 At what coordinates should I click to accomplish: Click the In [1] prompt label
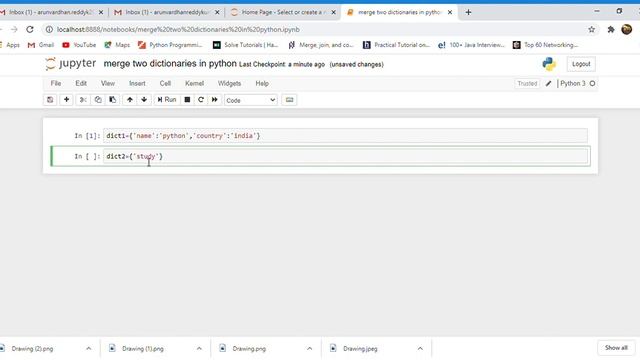coord(87,136)
